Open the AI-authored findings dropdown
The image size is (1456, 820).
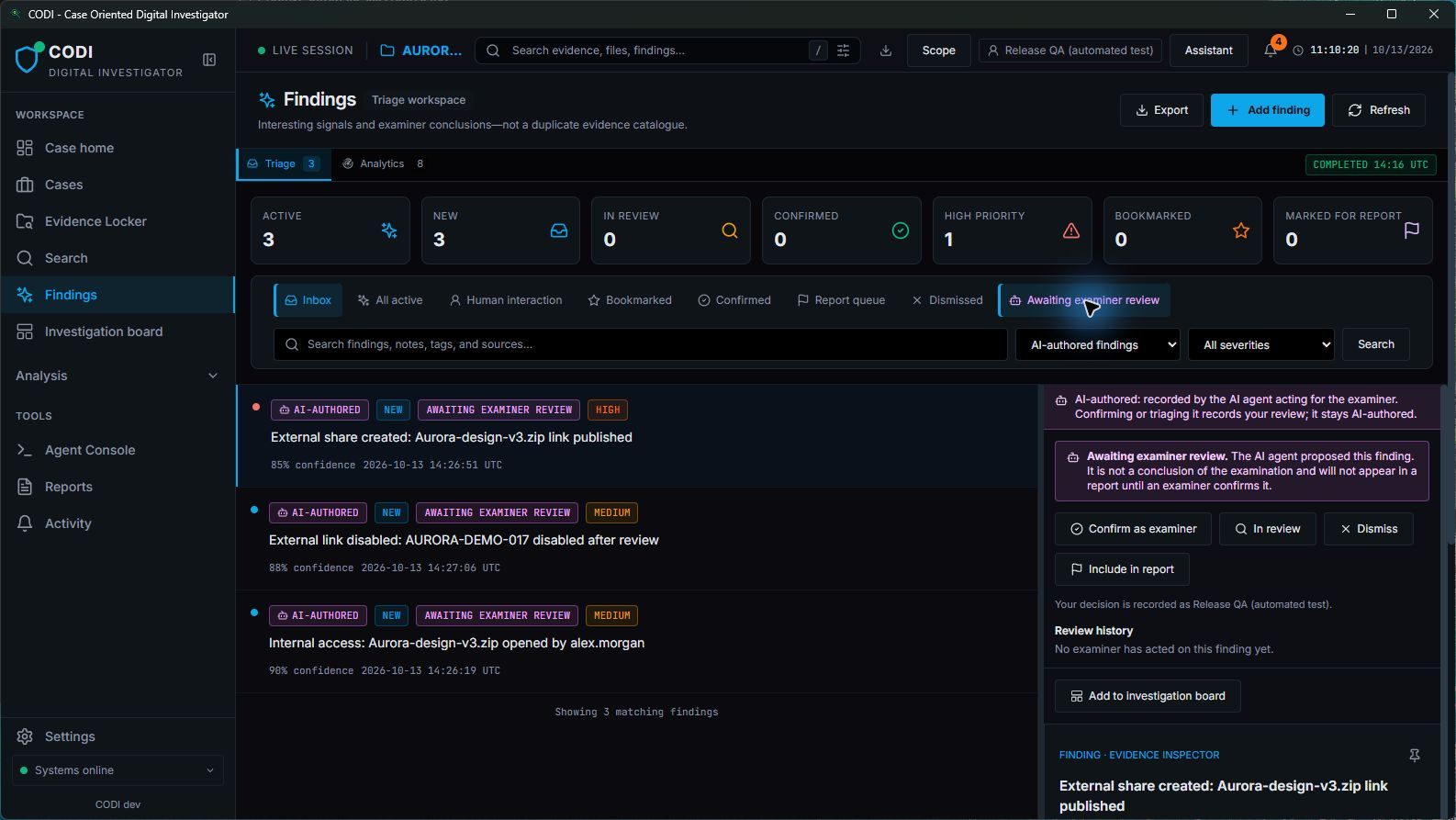point(1098,344)
